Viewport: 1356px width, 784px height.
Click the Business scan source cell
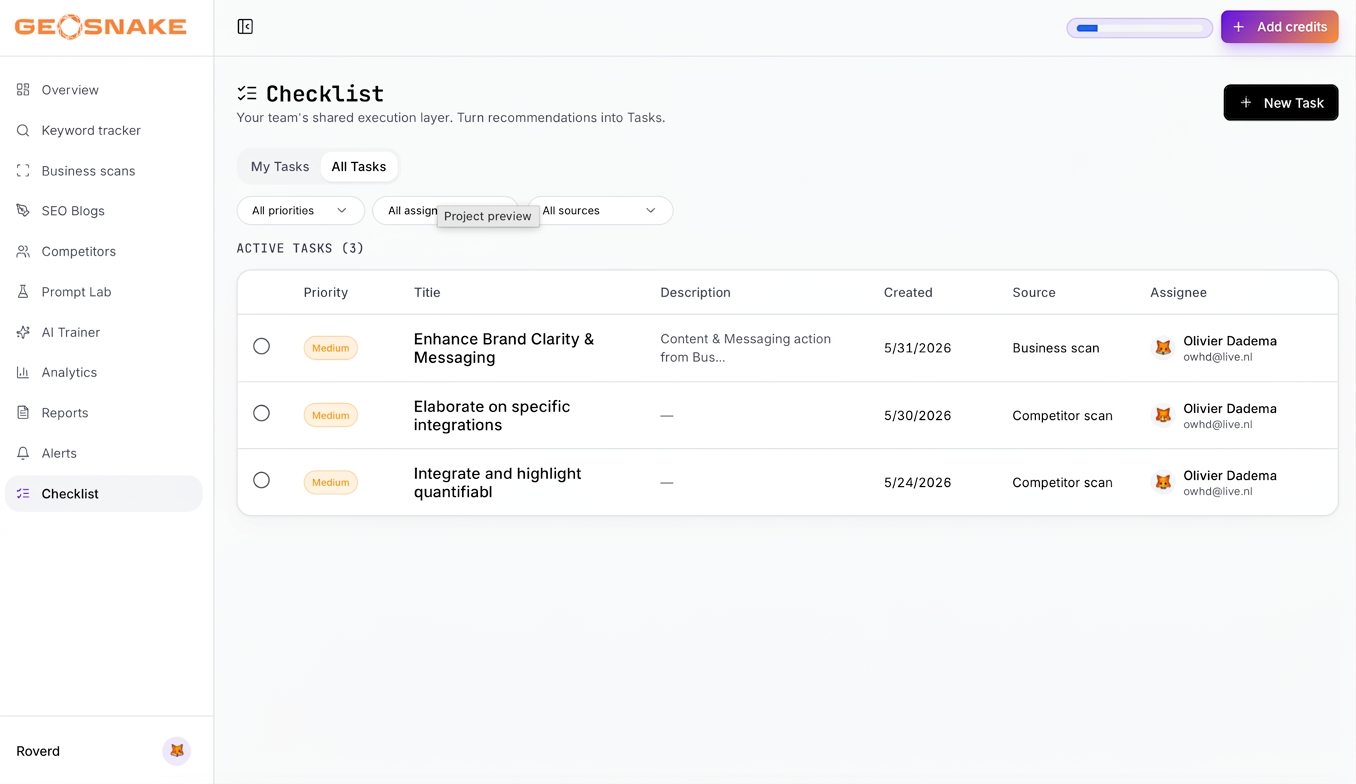(x=1056, y=348)
